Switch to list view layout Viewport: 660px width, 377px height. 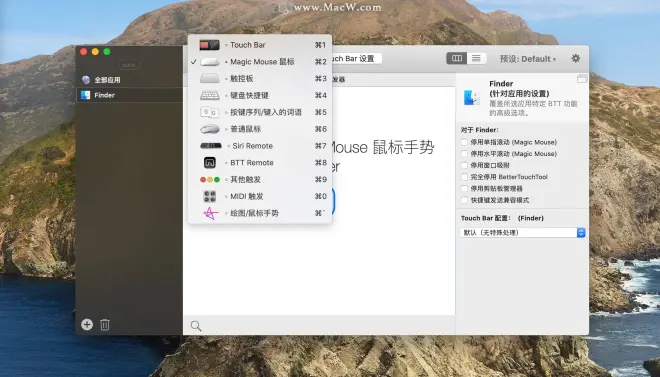(476, 58)
